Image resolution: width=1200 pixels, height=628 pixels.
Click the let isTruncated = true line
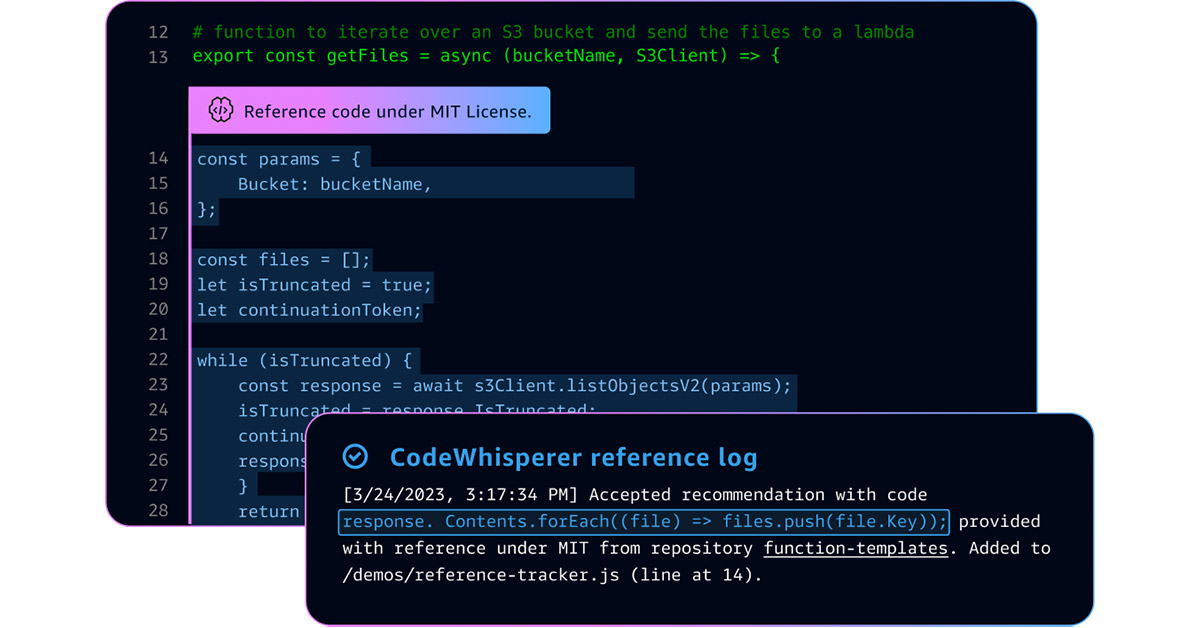pos(314,285)
